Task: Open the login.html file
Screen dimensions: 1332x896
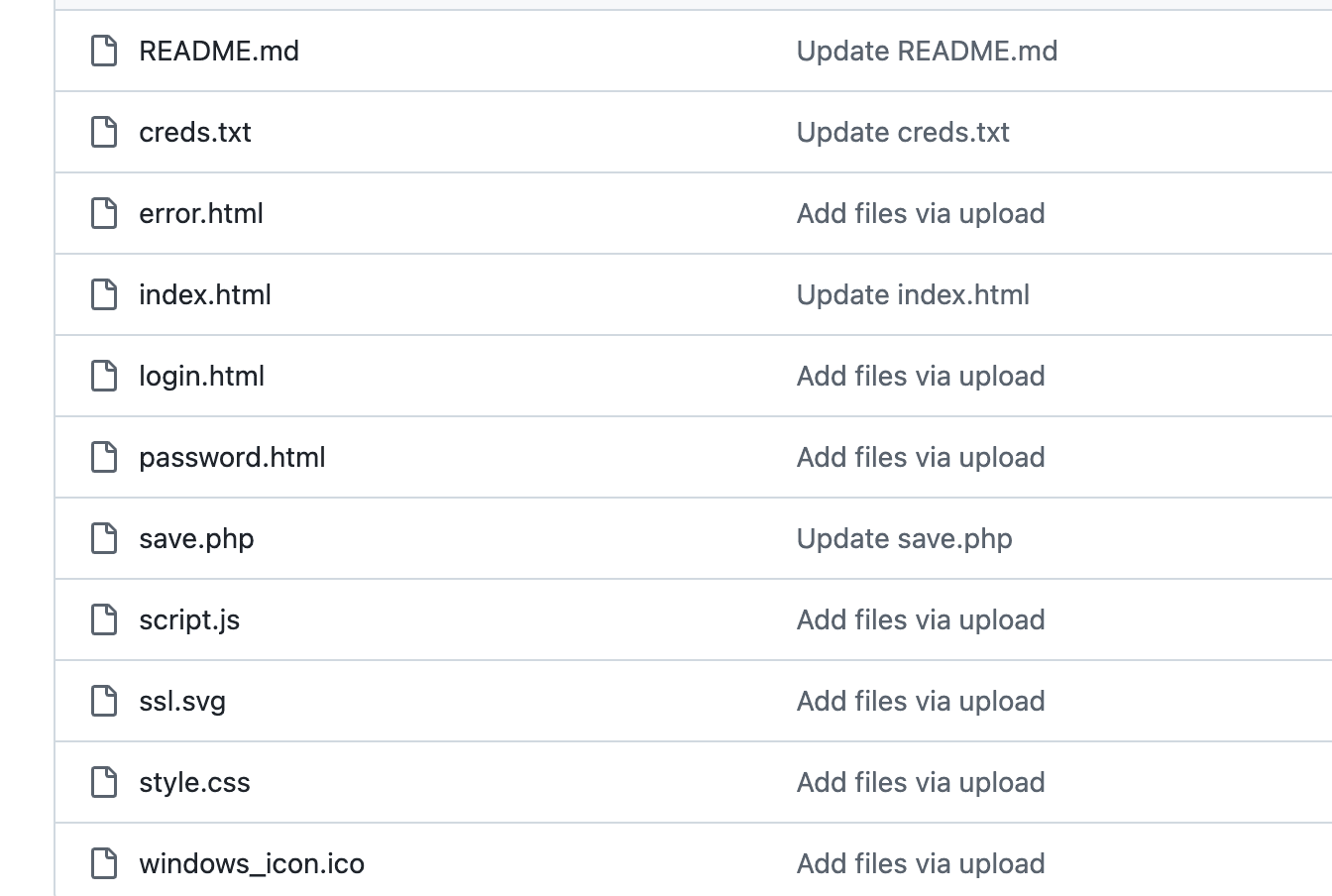Action: click(201, 376)
